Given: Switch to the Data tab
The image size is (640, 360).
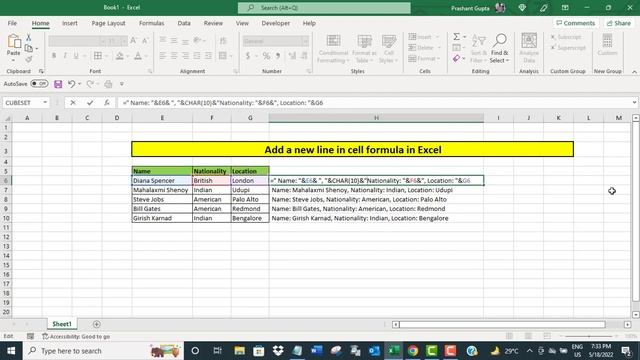Looking at the screenshot, I should pos(184,23).
